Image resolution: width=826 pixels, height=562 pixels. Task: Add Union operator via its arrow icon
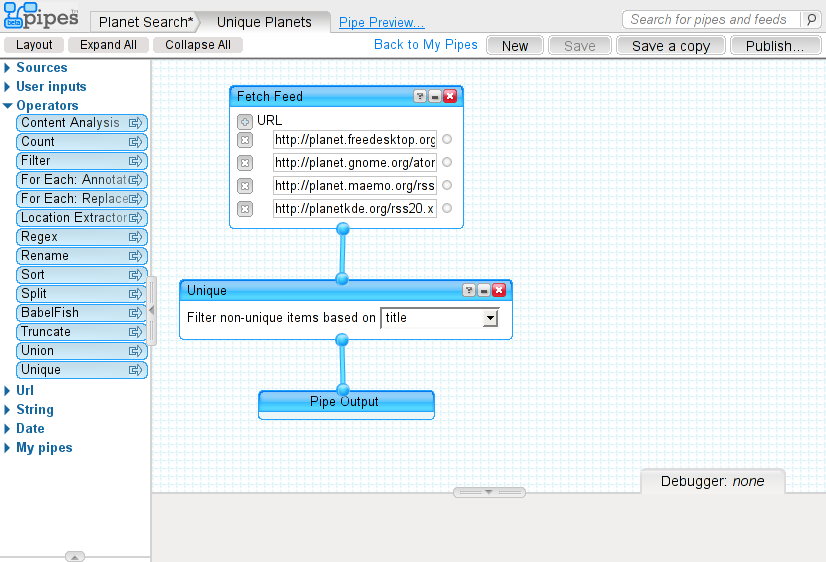(x=135, y=351)
